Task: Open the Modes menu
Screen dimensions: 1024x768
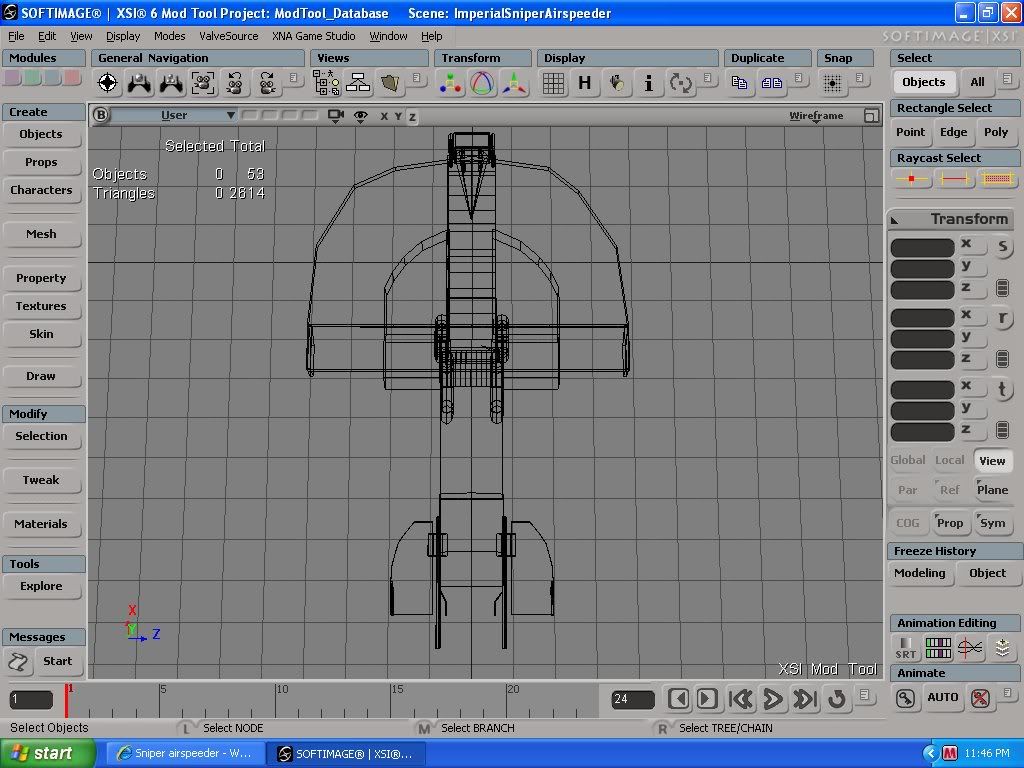Action: coord(170,36)
